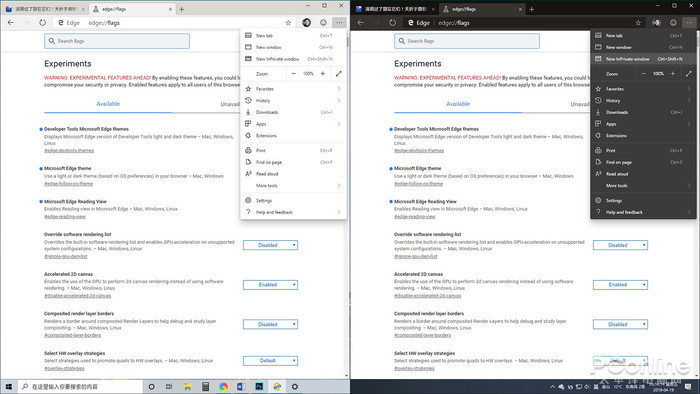The image size is (700, 394).
Task: Click the zoom-out minus in the light menu
Action: [x=293, y=74]
